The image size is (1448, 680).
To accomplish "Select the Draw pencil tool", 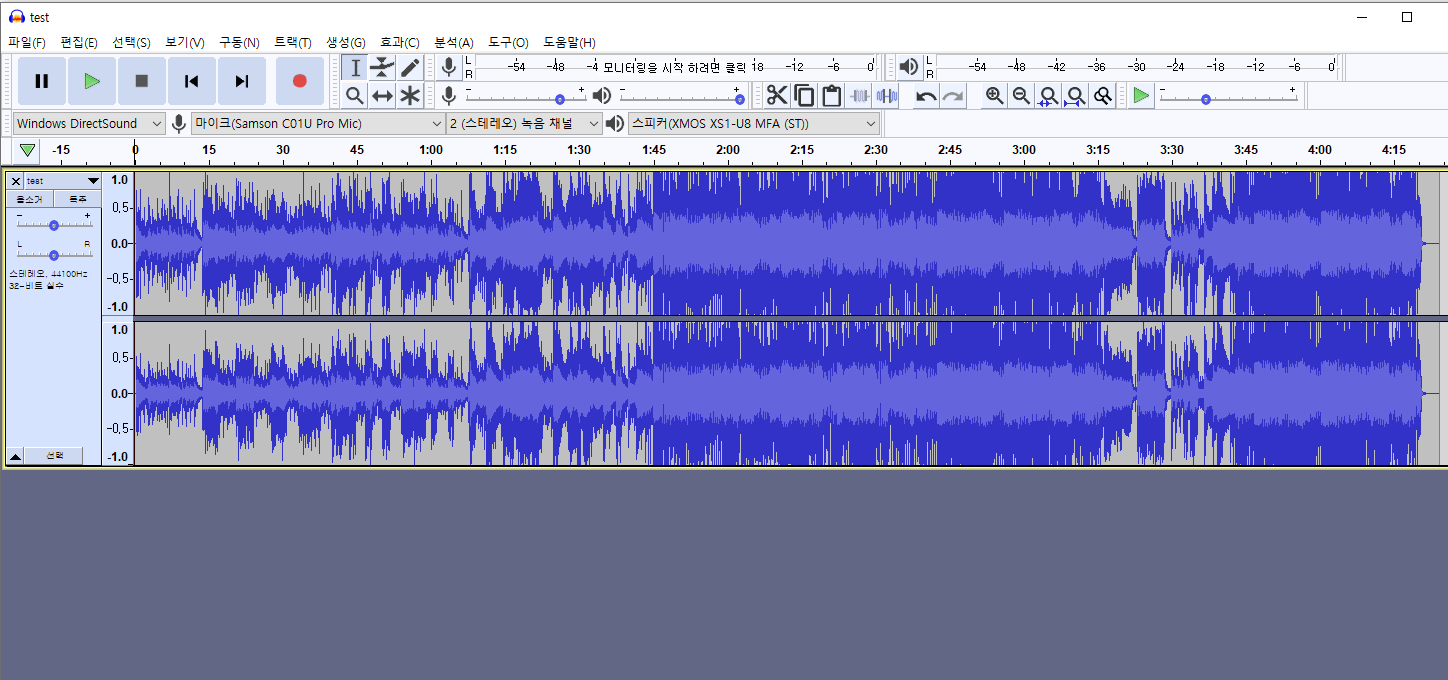I will [x=410, y=67].
